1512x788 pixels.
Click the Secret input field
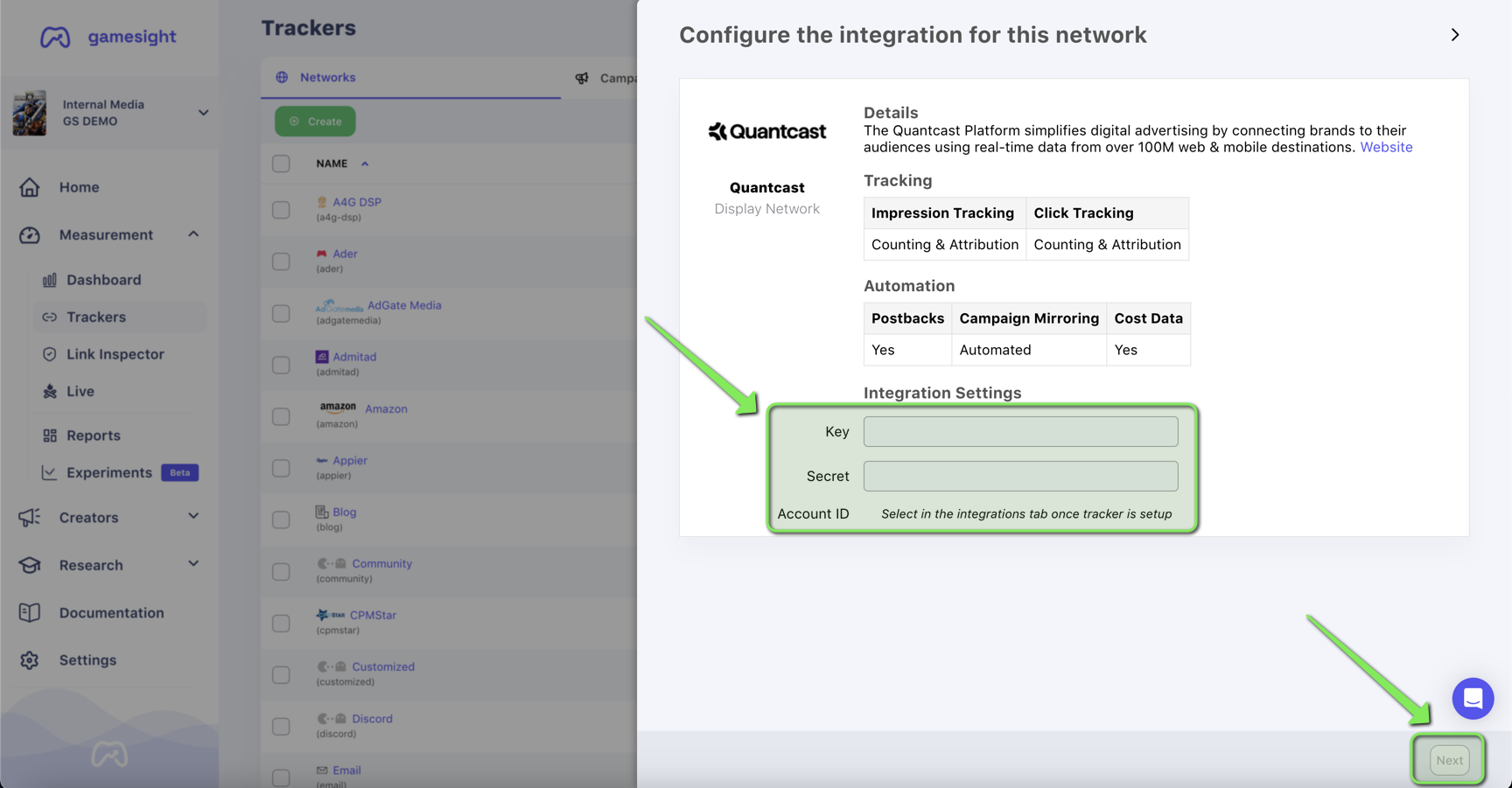[1020, 476]
